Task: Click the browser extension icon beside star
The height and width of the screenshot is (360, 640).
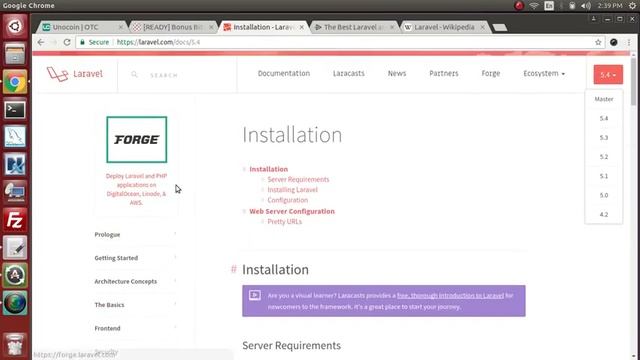Action: pos(613,42)
